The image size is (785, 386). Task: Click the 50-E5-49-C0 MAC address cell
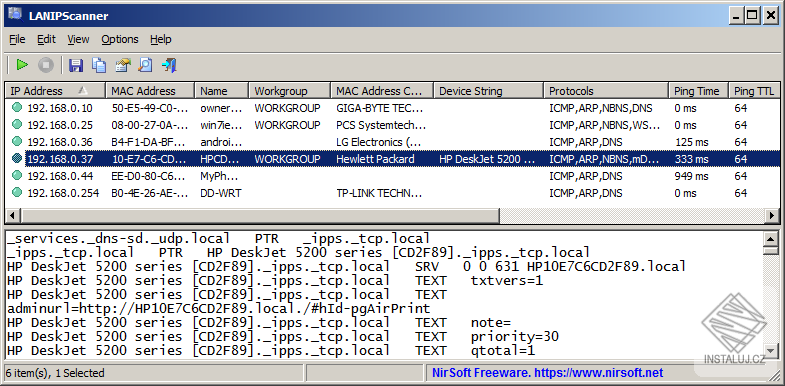click(150, 108)
